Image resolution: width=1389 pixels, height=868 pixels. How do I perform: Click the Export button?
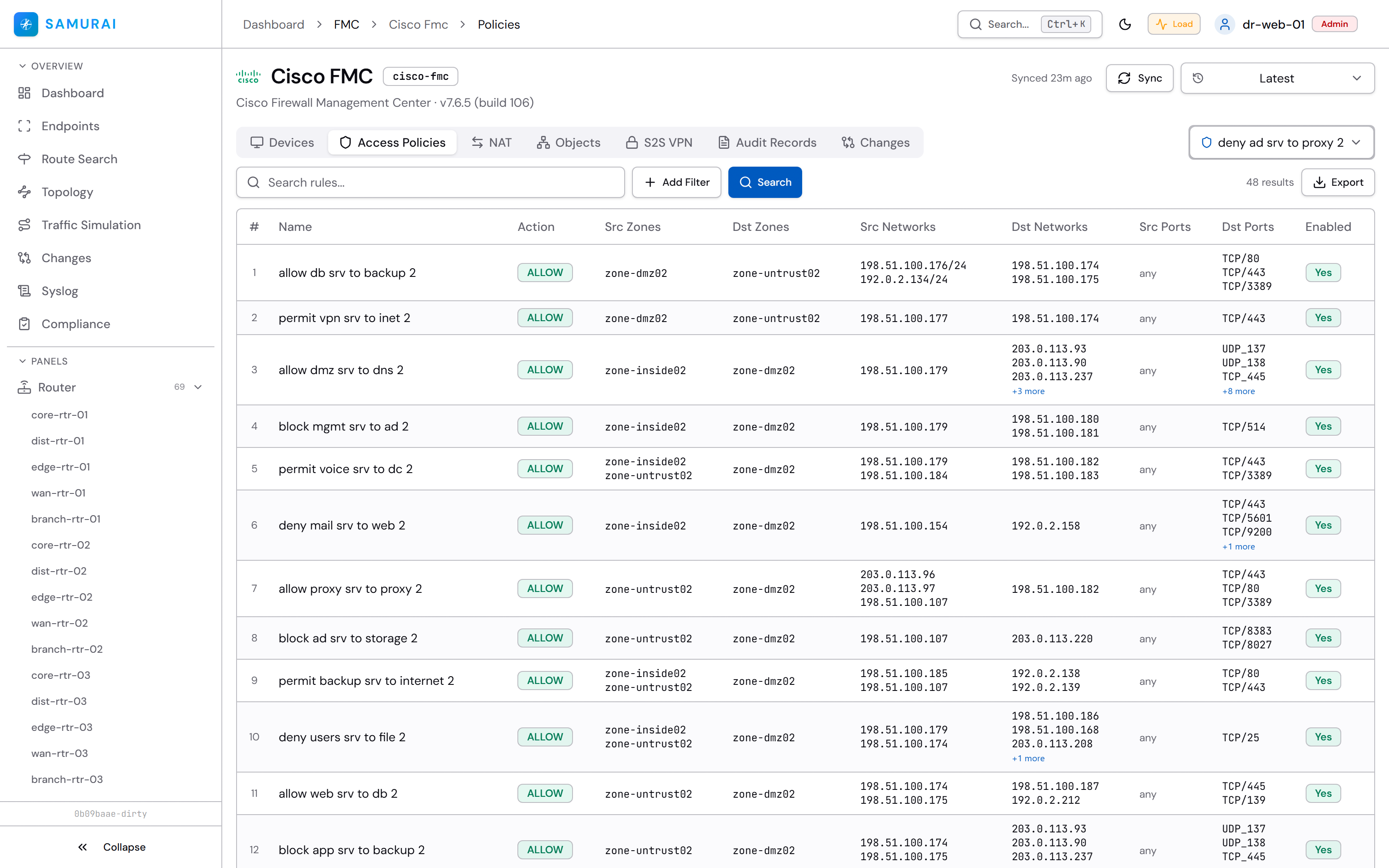pyautogui.click(x=1338, y=182)
